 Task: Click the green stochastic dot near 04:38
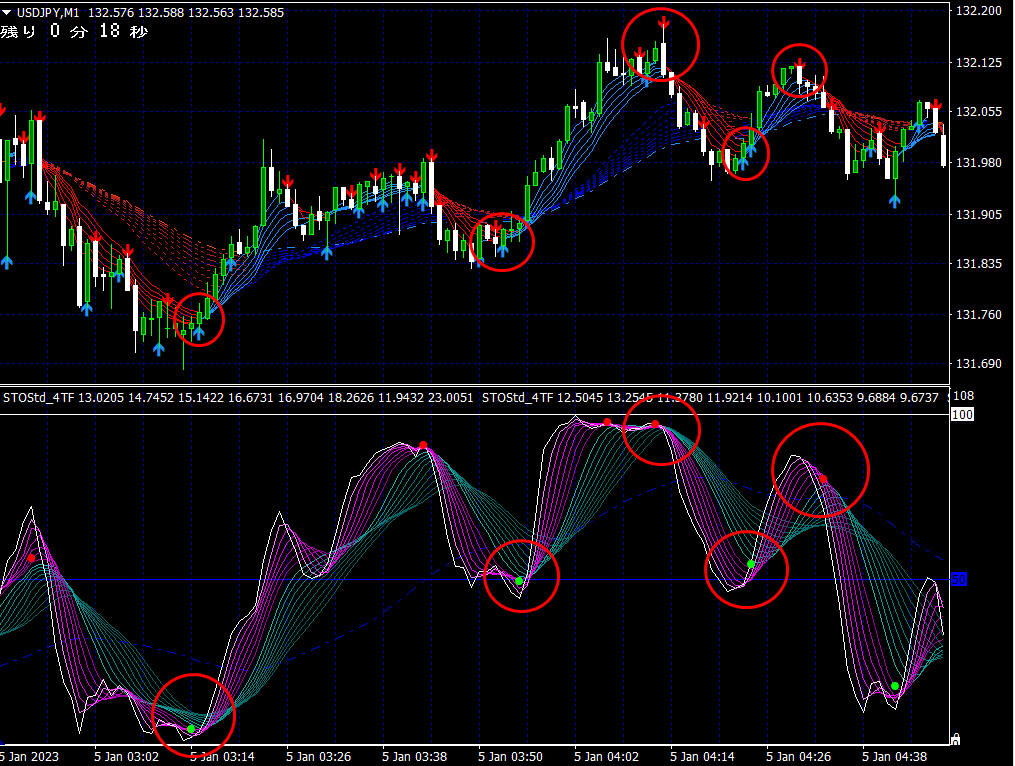click(x=895, y=686)
